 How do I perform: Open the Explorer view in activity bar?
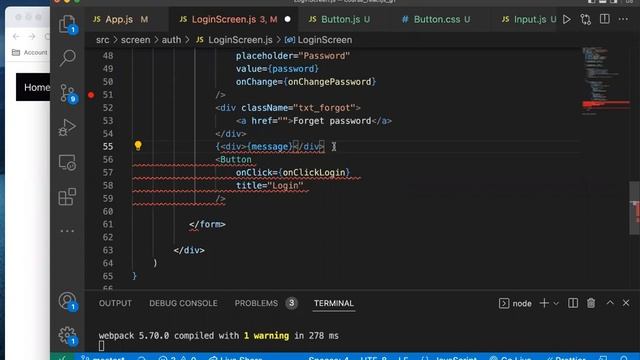(x=67, y=24)
